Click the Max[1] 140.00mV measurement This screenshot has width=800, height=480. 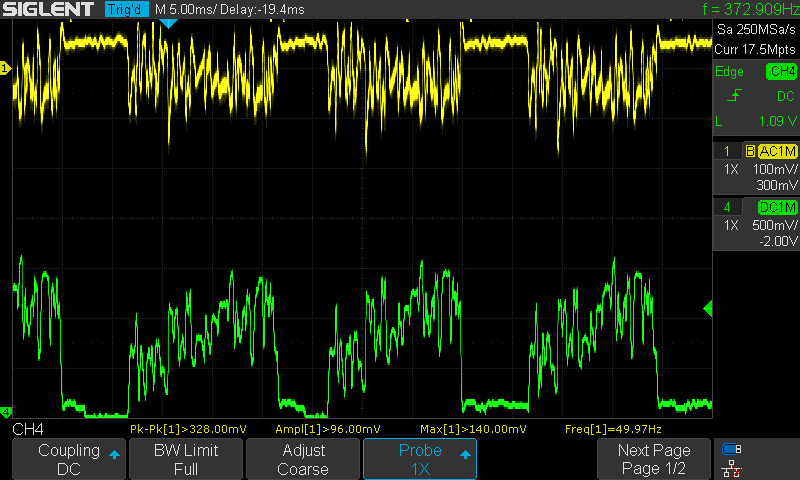(x=473, y=429)
